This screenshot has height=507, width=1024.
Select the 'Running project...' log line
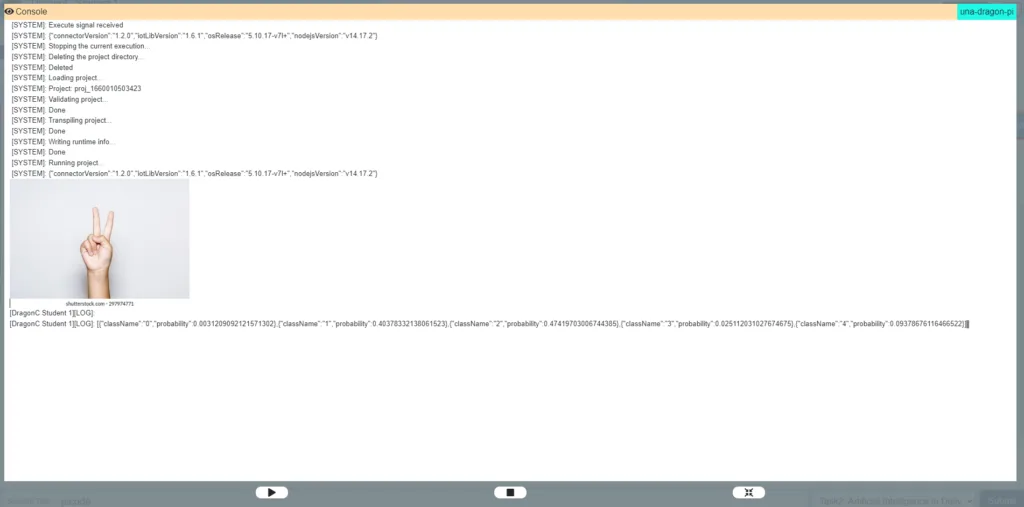[x=57, y=163]
